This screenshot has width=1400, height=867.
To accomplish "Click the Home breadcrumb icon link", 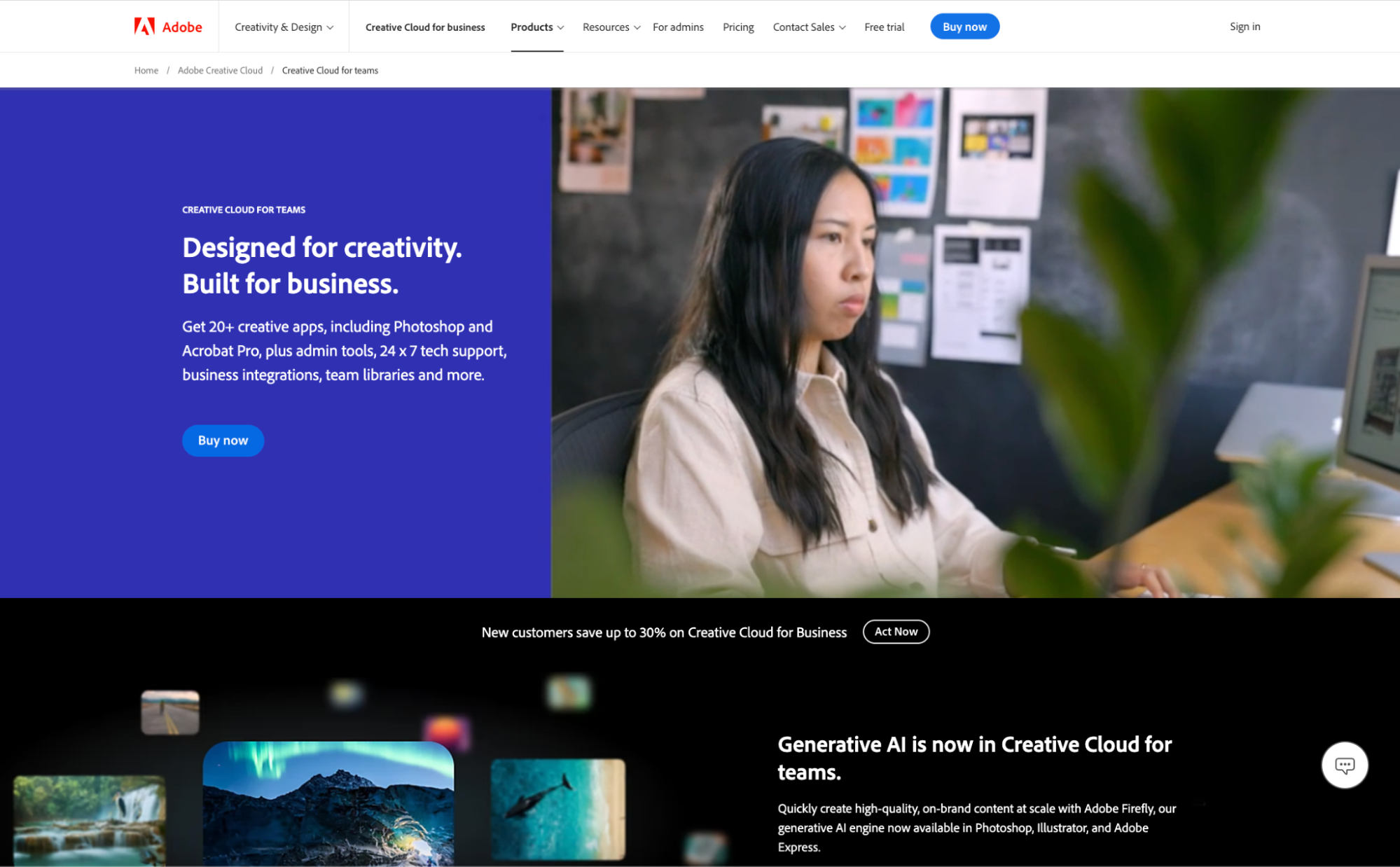I will click(145, 69).
